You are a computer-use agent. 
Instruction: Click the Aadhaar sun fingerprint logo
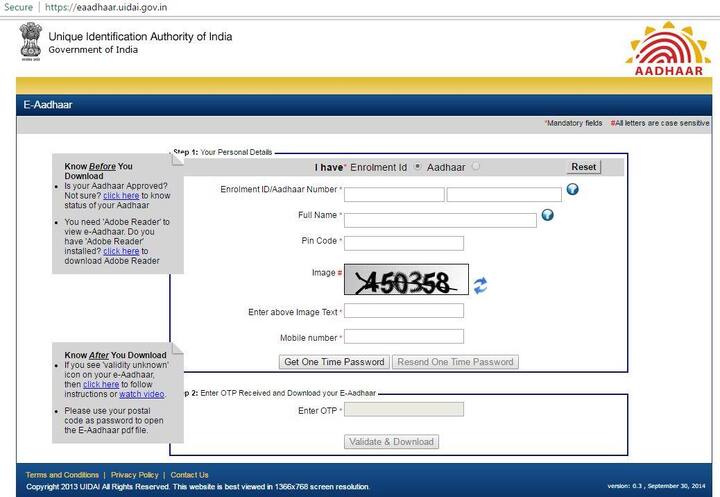click(x=668, y=49)
